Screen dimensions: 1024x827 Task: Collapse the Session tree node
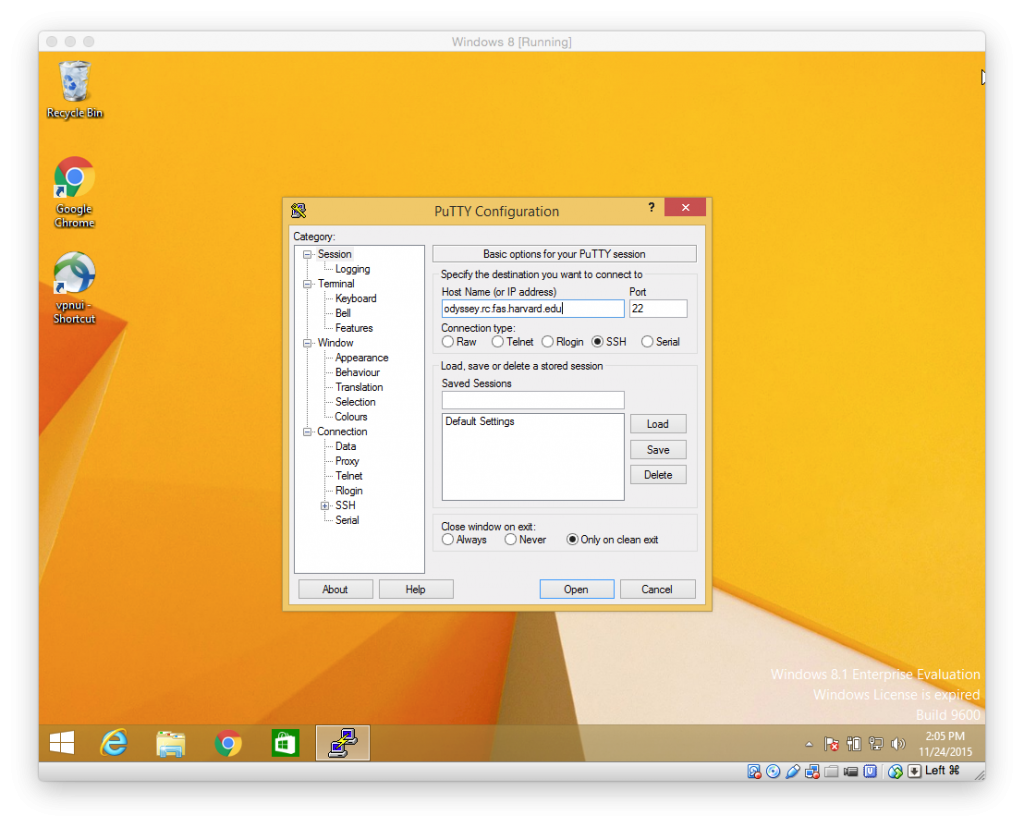point(307,255)
